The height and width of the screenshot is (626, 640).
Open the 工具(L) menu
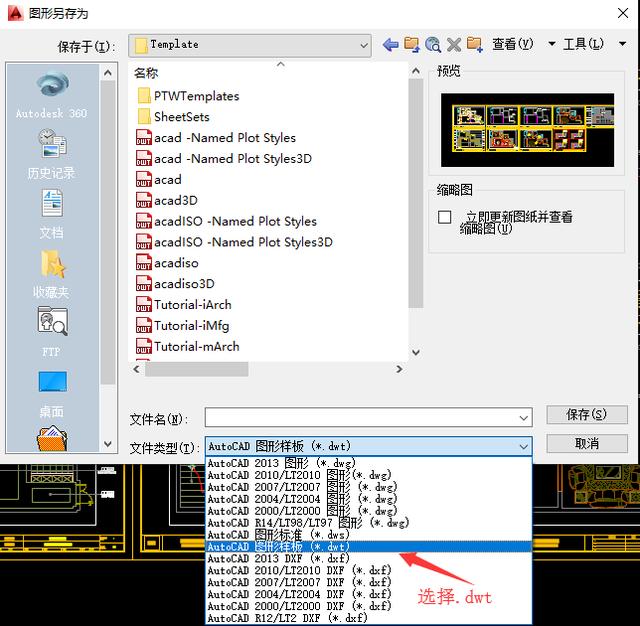click(x=583, y=44)
